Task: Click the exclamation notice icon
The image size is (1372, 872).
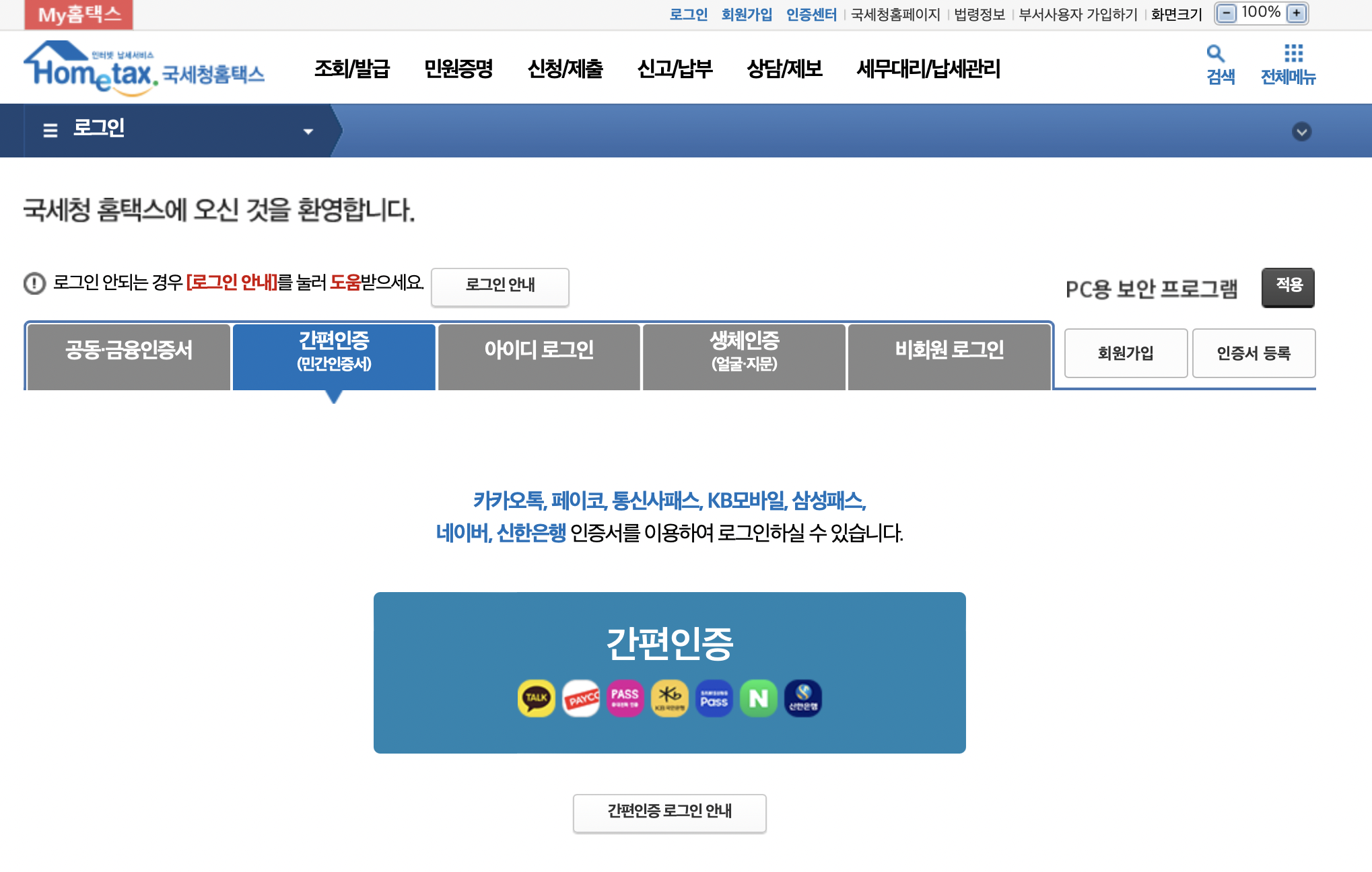Action: coord(35,283)
